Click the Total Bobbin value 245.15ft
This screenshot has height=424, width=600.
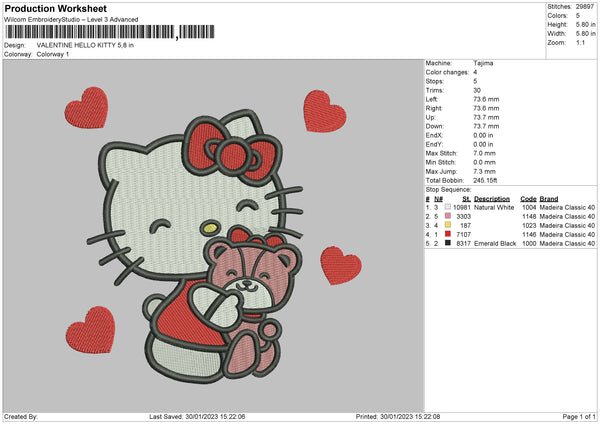click(485, 181)
